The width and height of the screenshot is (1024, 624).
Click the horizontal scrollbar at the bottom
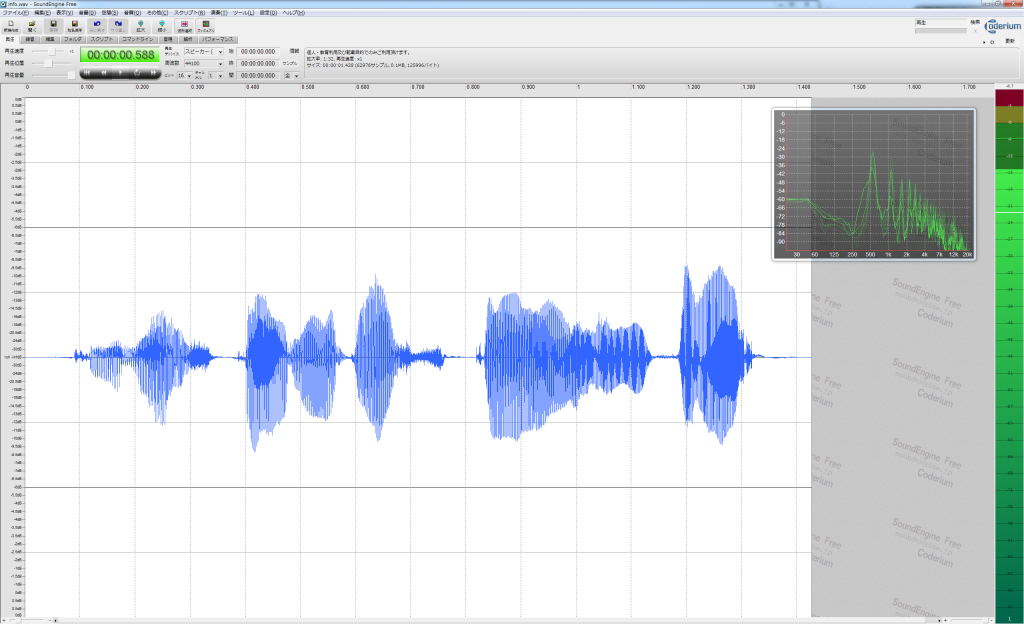[499, 620]
